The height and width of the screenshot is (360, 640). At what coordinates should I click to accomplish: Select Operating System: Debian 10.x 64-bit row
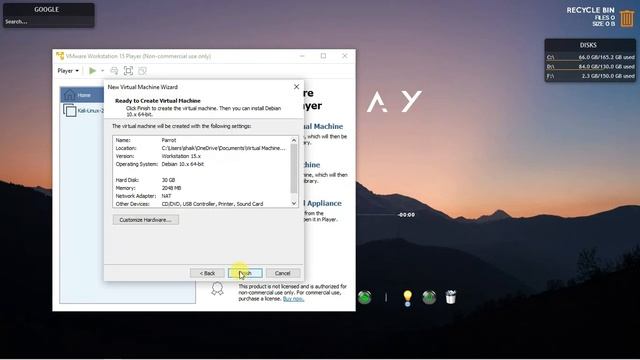(202, 164)
